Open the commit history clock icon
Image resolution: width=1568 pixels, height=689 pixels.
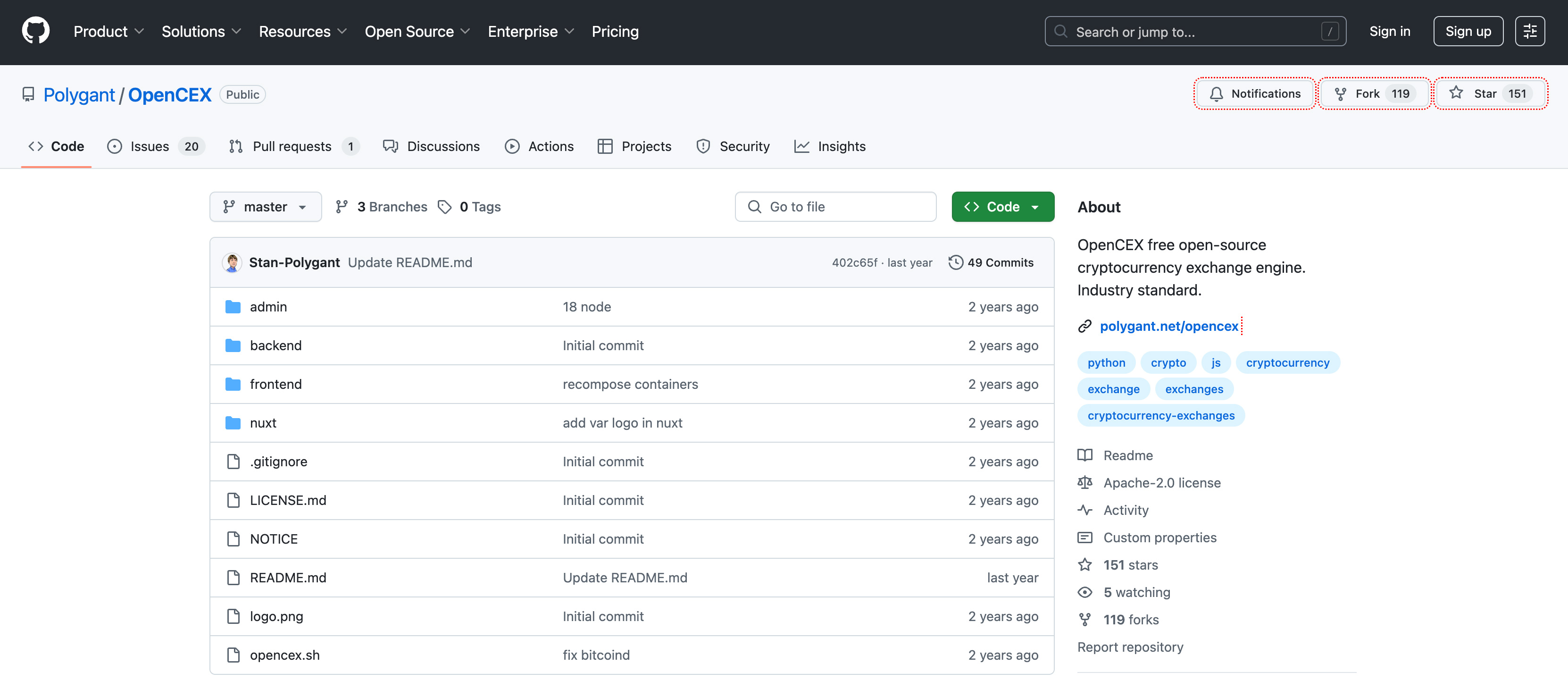tap(955, 262)
